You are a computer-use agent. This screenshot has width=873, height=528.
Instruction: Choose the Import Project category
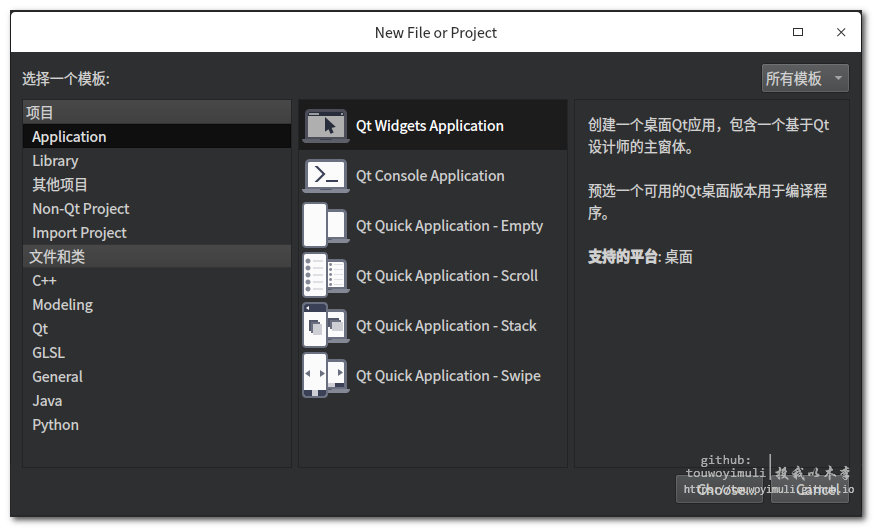coord(157,232)
